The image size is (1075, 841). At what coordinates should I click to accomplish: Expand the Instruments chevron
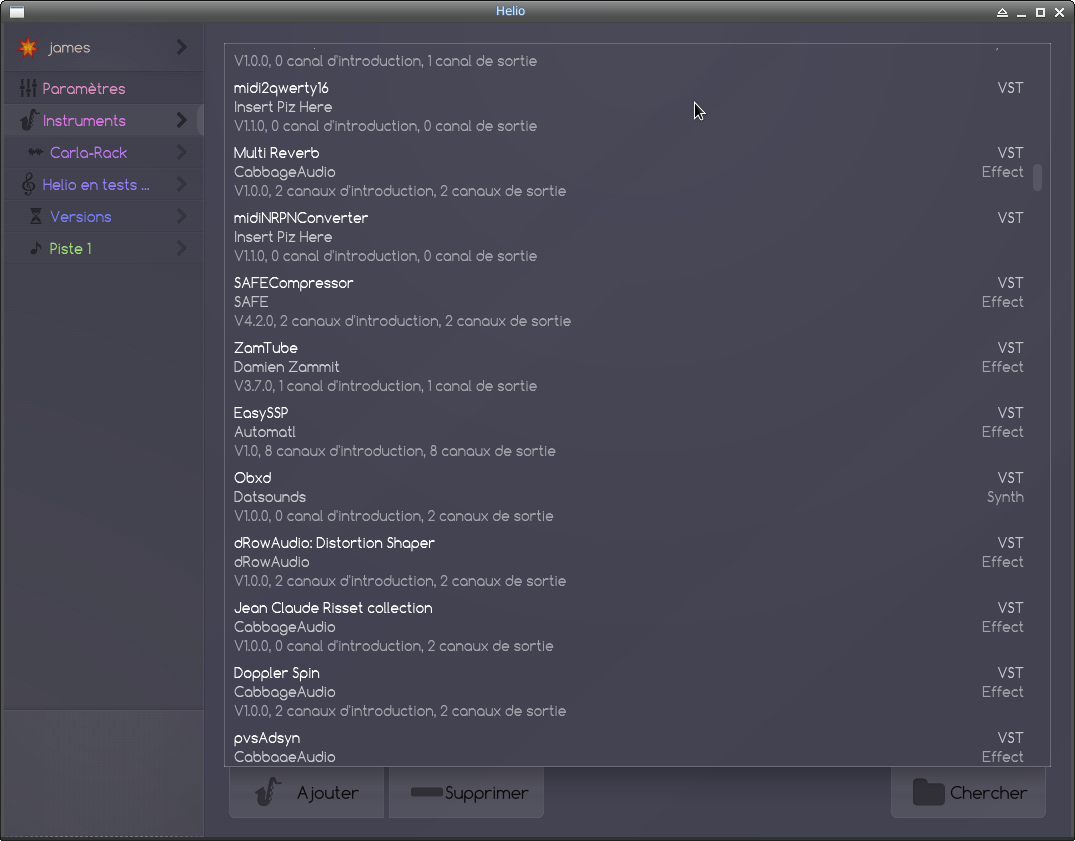click(x=182, y=121)
